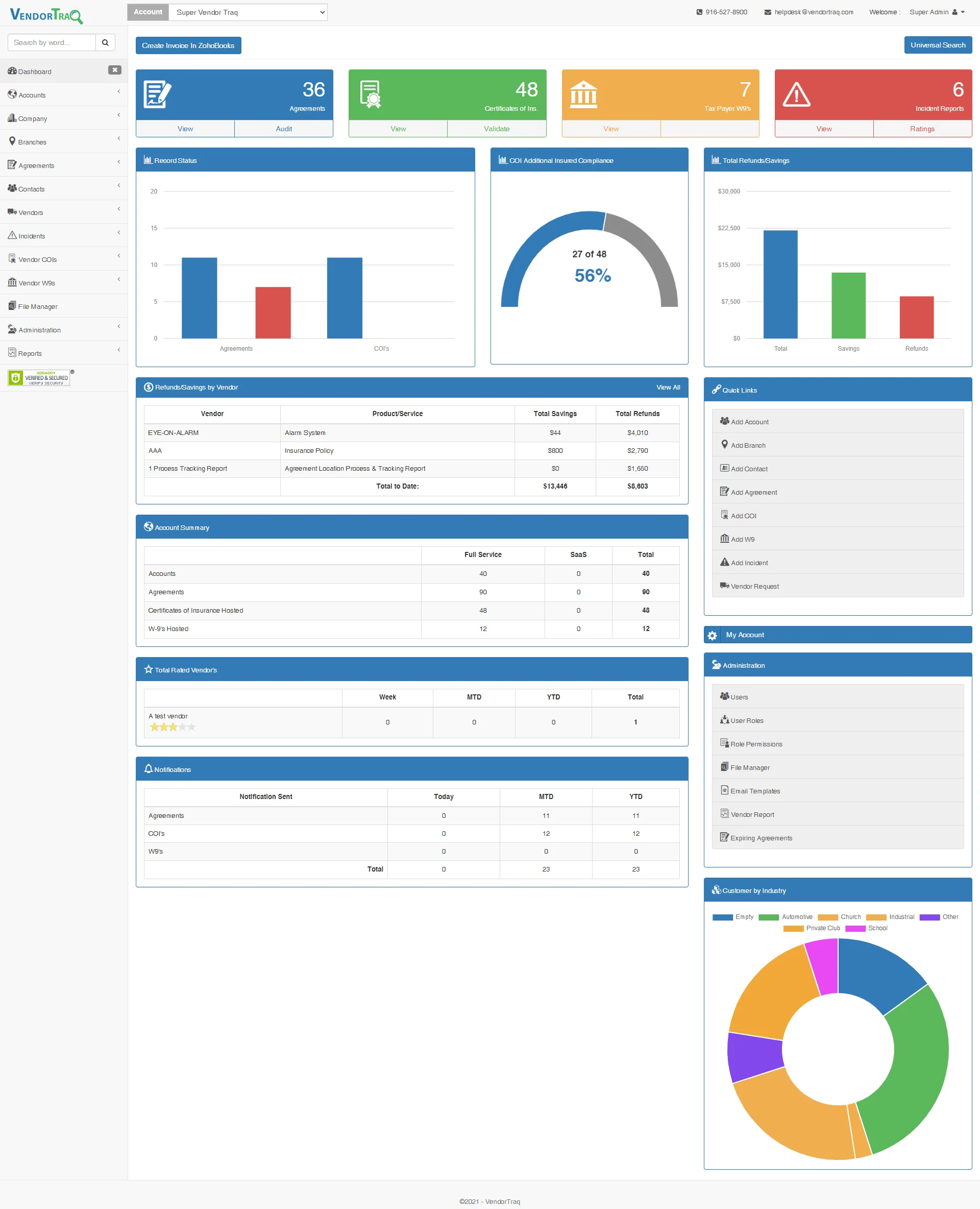The width and height of the screenshot is (980, 1209).
Task: Click the Agreements document icon tile
Action: point(158,94)
